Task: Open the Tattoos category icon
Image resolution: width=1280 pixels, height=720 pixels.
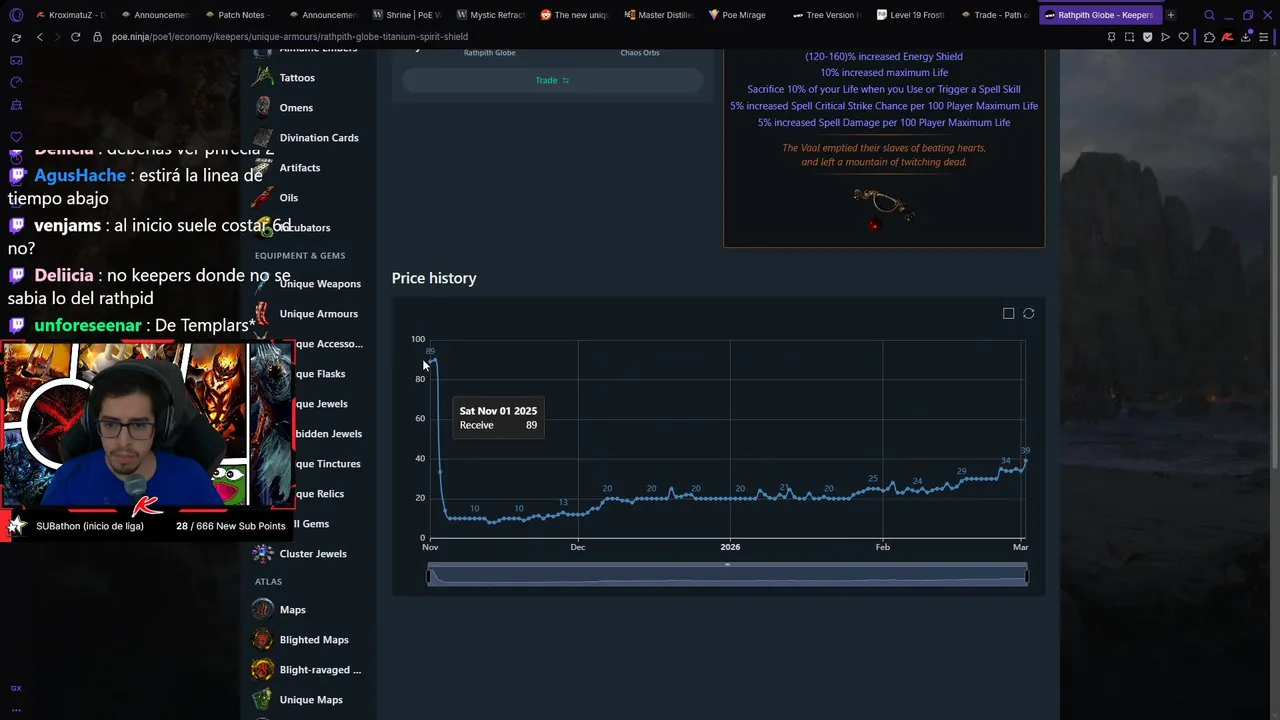Action: [x=262, y=77]
